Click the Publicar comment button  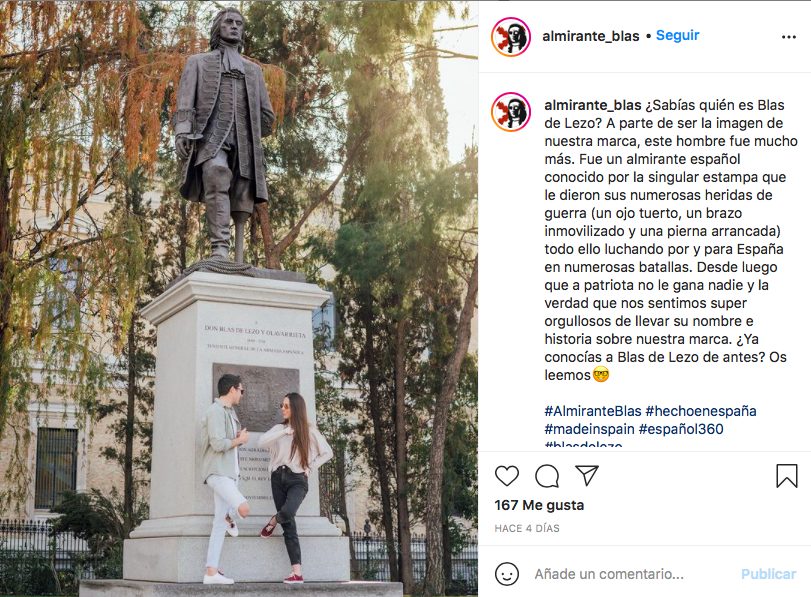point(768,574)
